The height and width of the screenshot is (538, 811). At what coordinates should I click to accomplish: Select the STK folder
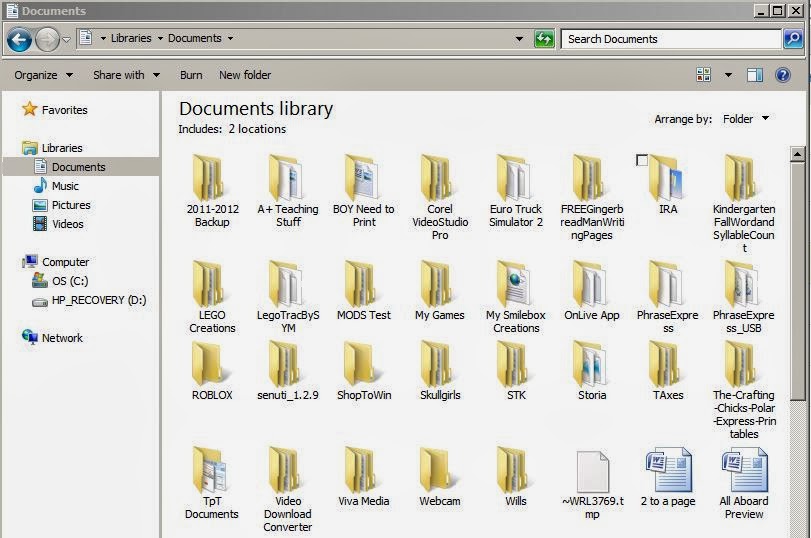point(516,371)
